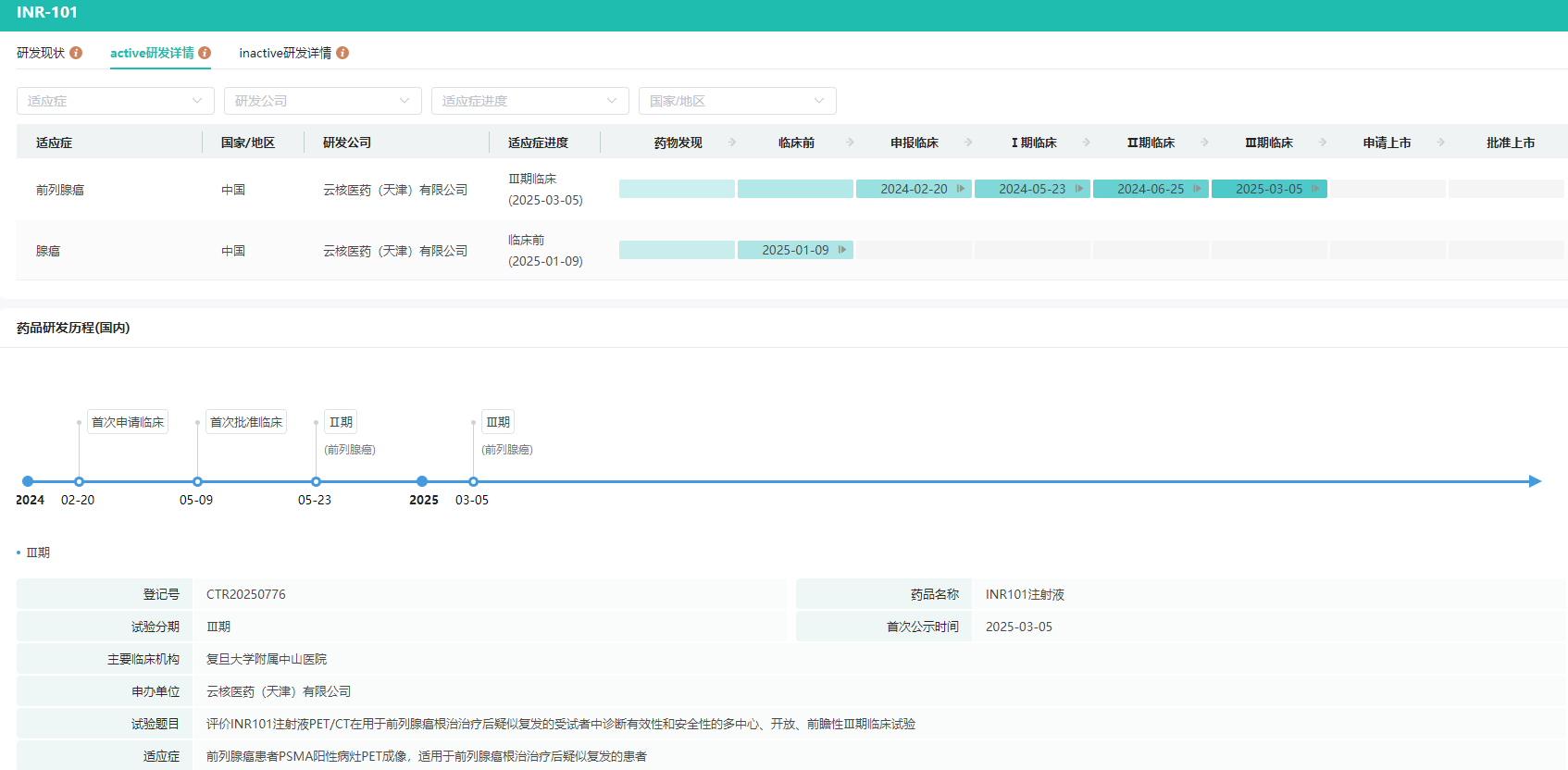Expand the 国家/地区 filter dropdown
This screenshot has height=770, width=1568.
point(738,101)
